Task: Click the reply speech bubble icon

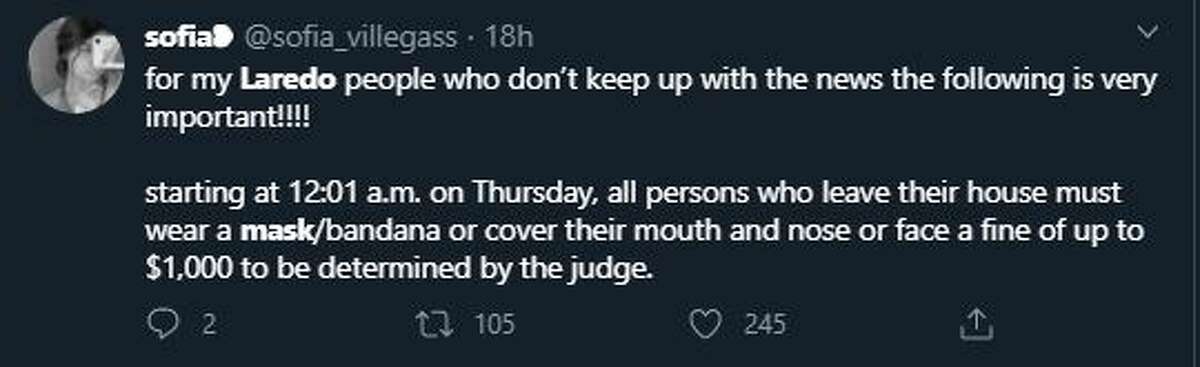Action: coord(161,324)
